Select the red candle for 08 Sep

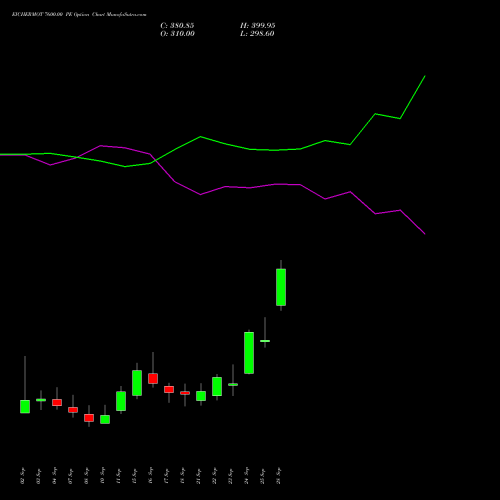click(89, 418)
